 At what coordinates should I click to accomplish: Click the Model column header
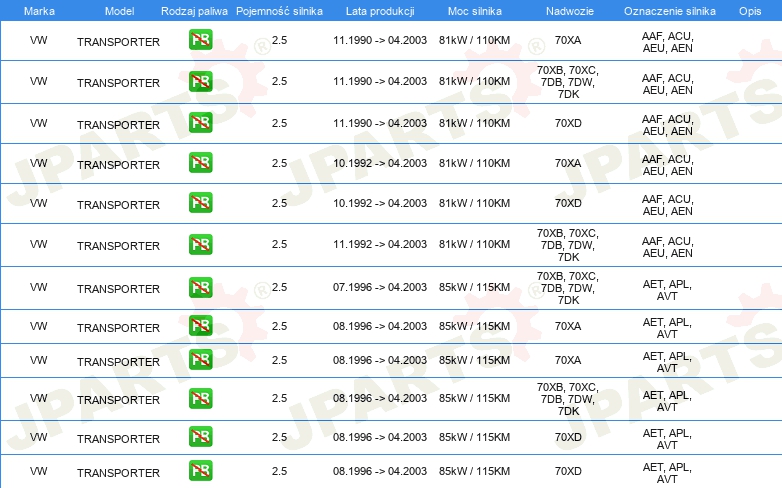(x=119, y=11)
